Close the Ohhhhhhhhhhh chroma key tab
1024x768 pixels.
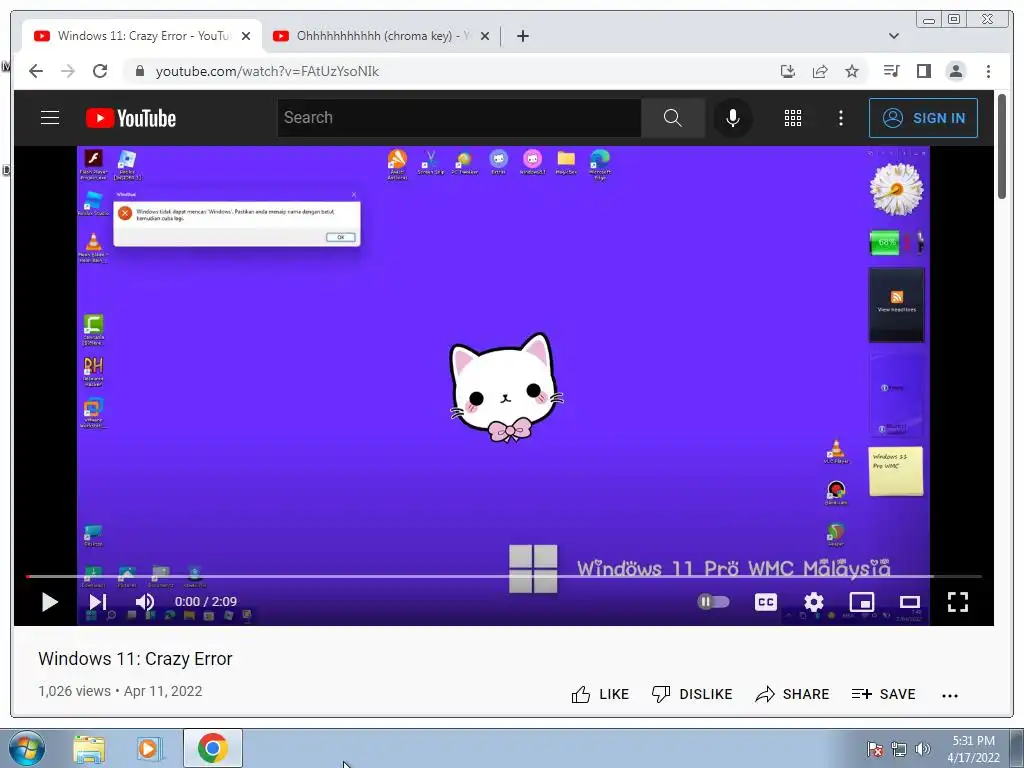[485, 36]
